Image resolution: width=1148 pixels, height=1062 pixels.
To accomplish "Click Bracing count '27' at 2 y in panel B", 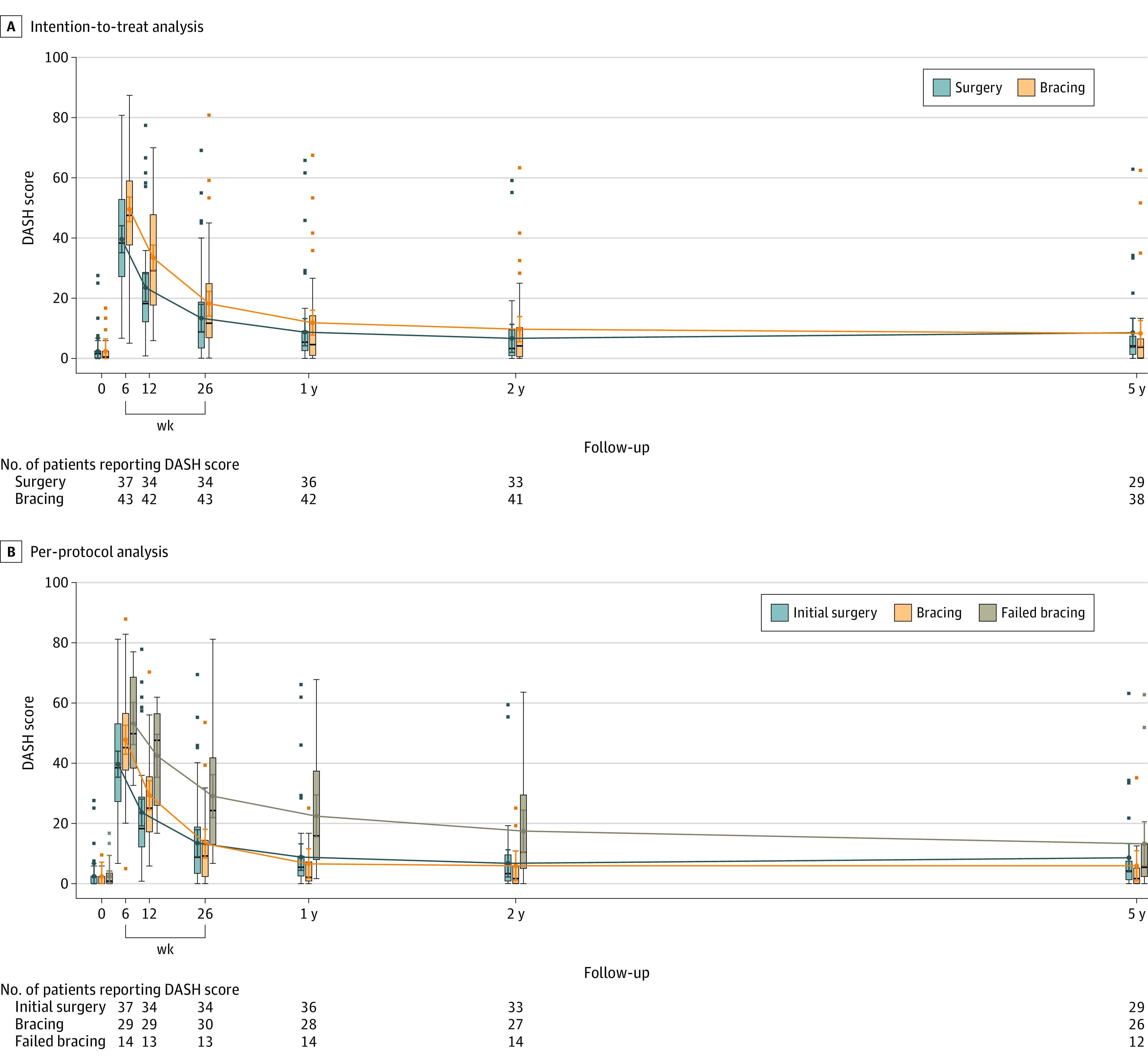I will (x=515, y=1025).
